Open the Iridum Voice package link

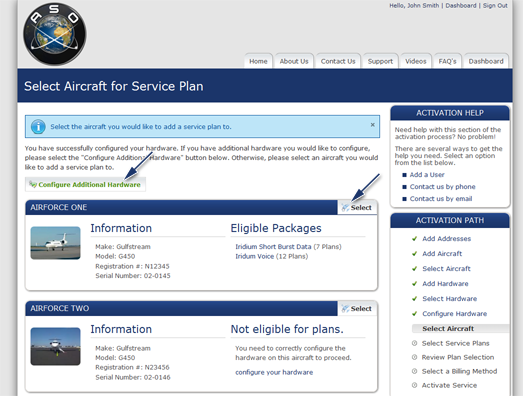(254, 256)
